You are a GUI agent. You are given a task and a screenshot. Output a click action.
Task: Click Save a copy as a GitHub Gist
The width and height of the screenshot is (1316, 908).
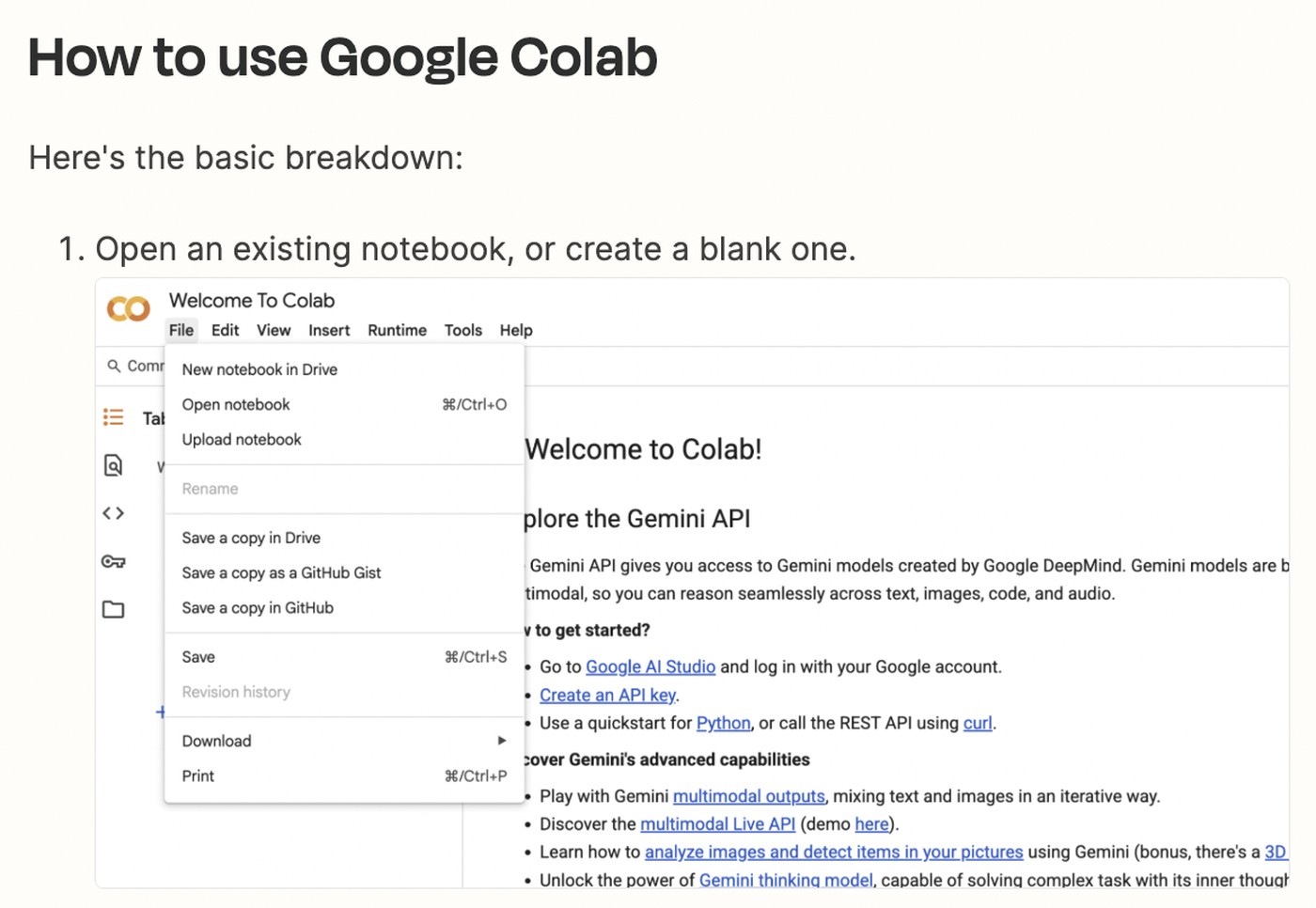pos(281,572)
